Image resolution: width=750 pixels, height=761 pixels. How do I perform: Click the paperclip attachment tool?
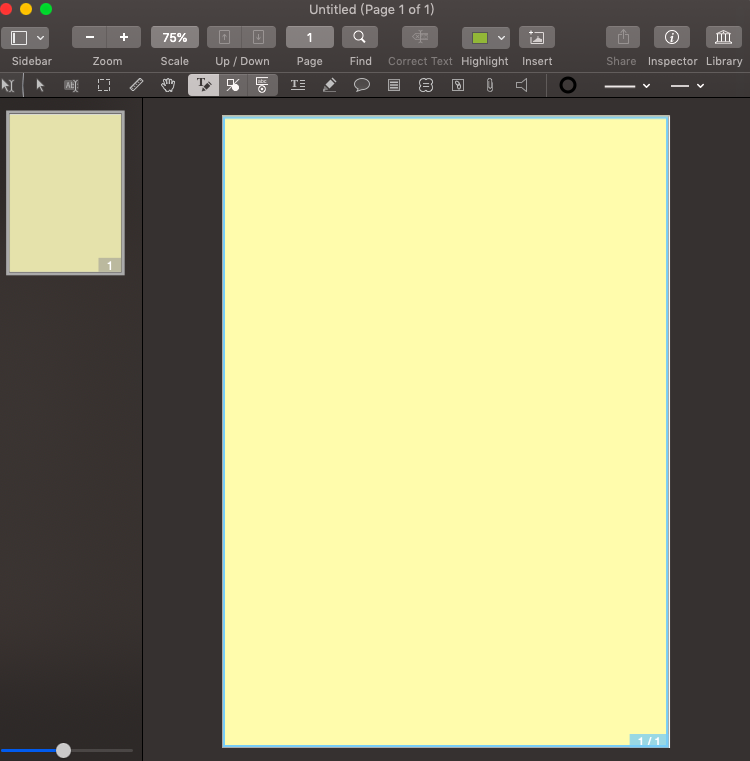point(490,85)
